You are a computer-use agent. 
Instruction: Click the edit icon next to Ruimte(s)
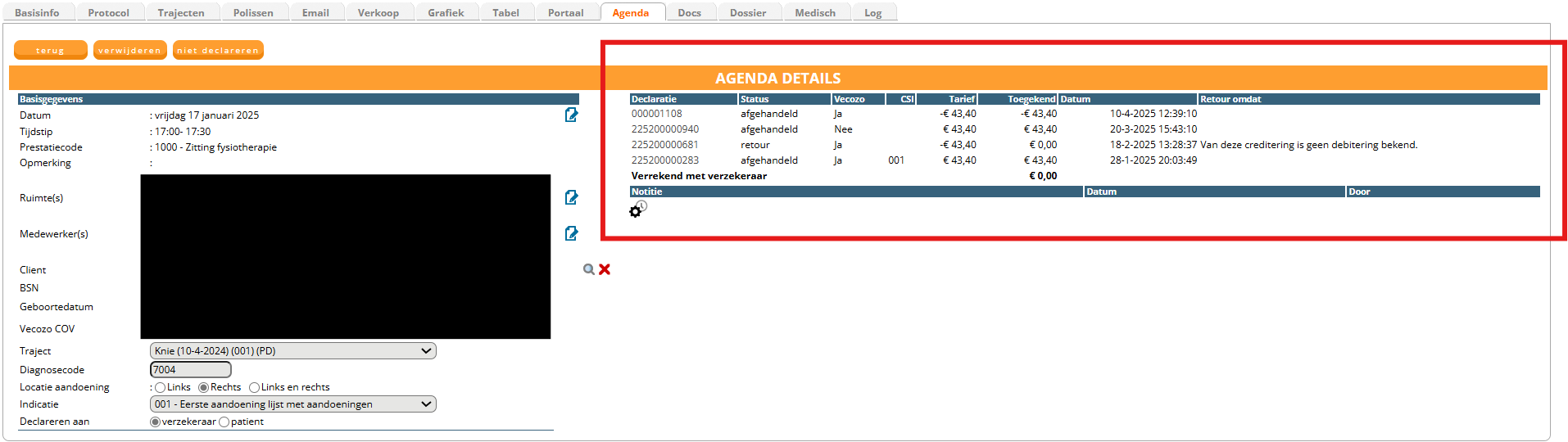571,198
